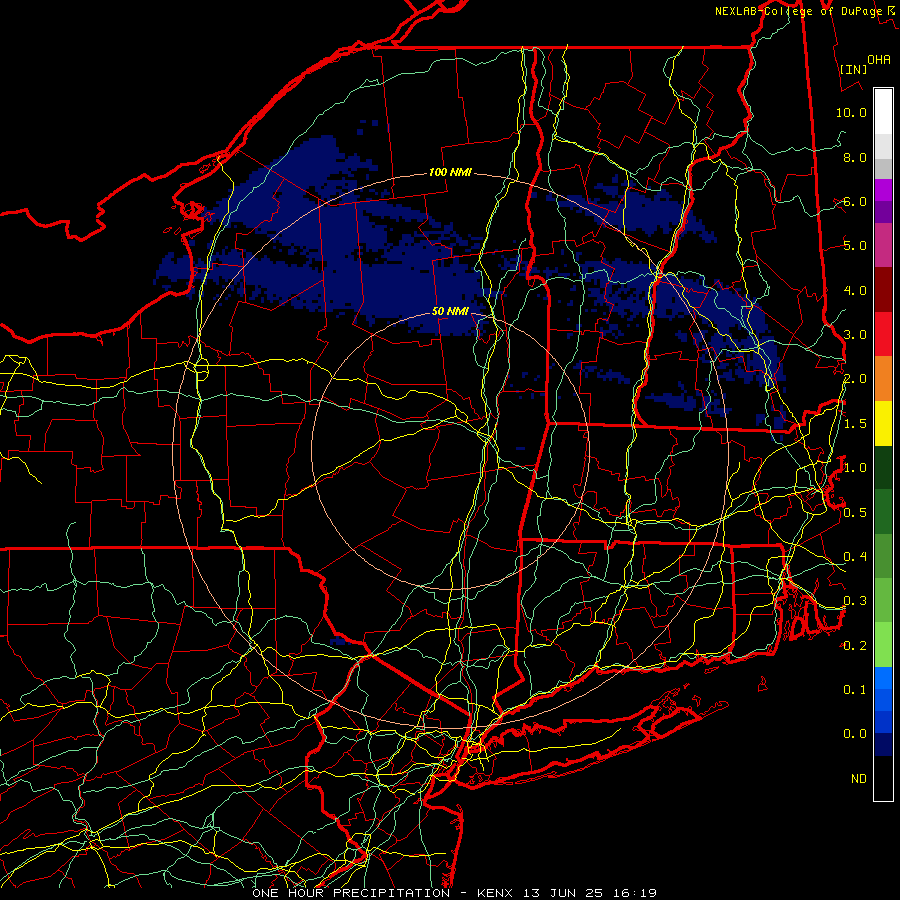This screenshot has height=900, width=900.
Task: Click the '100 NMI' range ring label
Action: pyautogui.click(x=451, y=172)
